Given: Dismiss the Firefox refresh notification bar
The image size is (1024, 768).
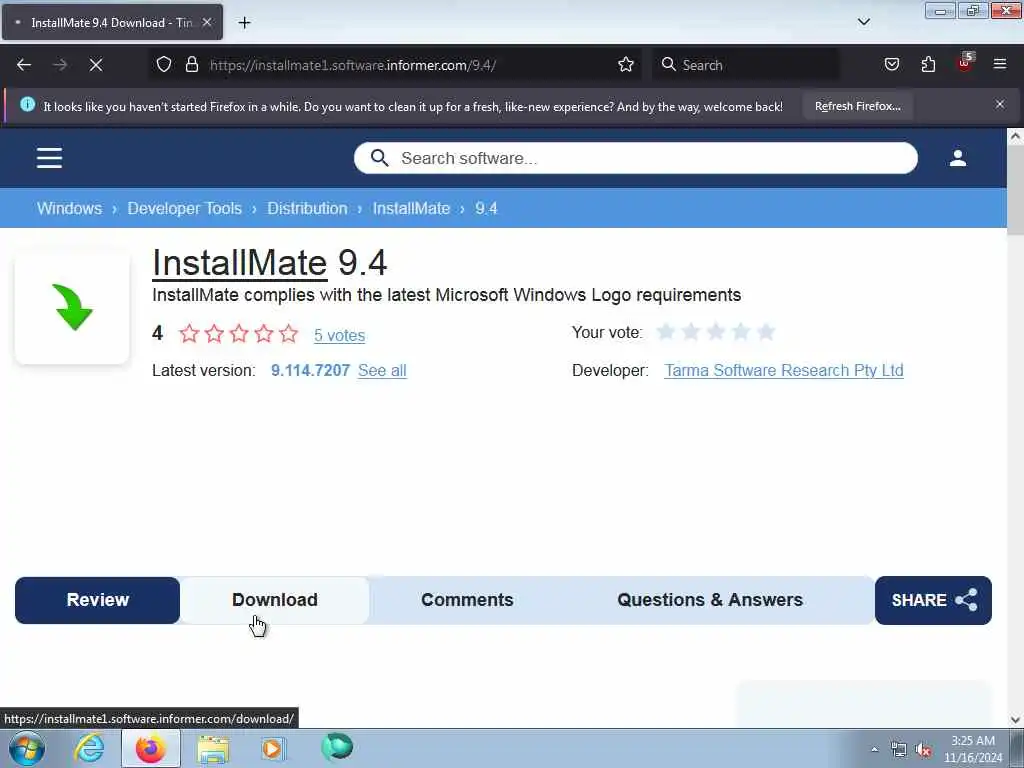Looking at the screenshot, I should (1000, 104).
